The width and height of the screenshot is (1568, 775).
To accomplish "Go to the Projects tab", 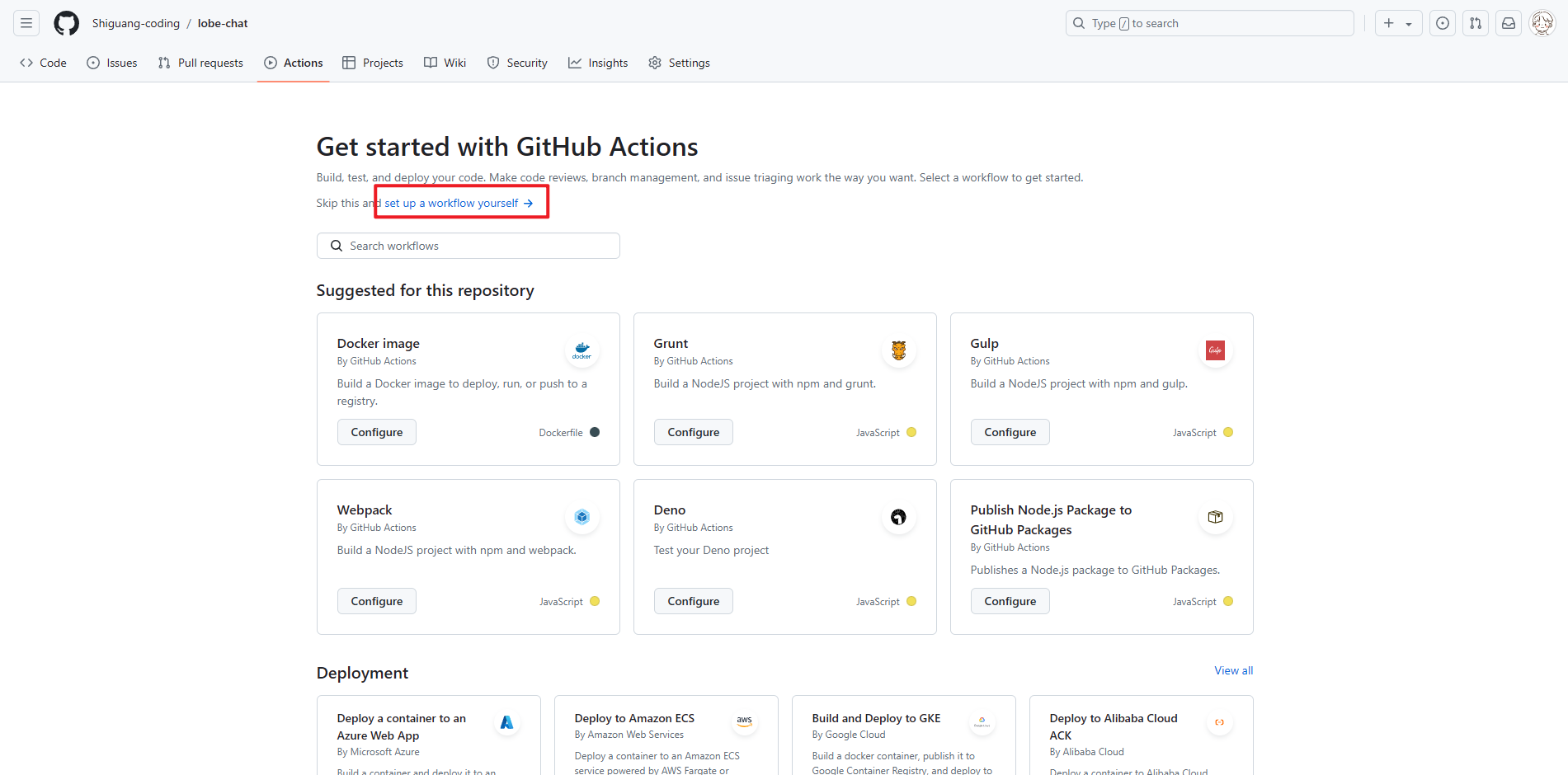I will [x=373, y=63].
